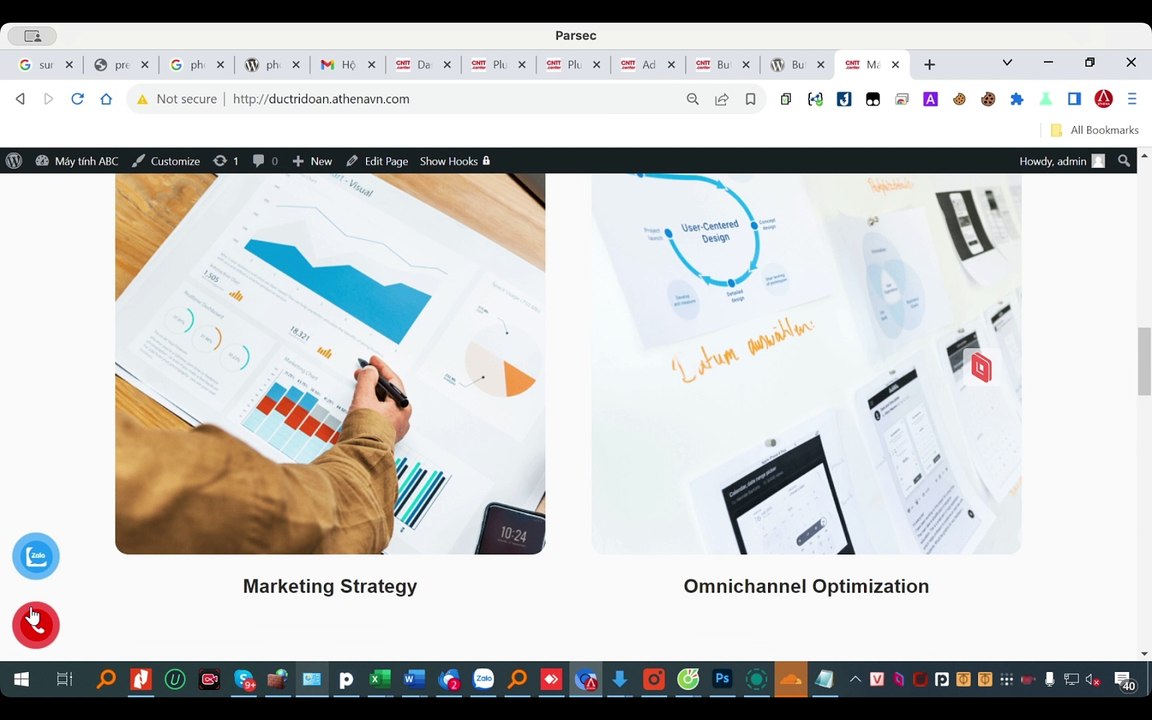This screenshot has height=720, width=1152.
Task: Click the blue download arrow taskbar icon
Action: (x=619, y=680)
